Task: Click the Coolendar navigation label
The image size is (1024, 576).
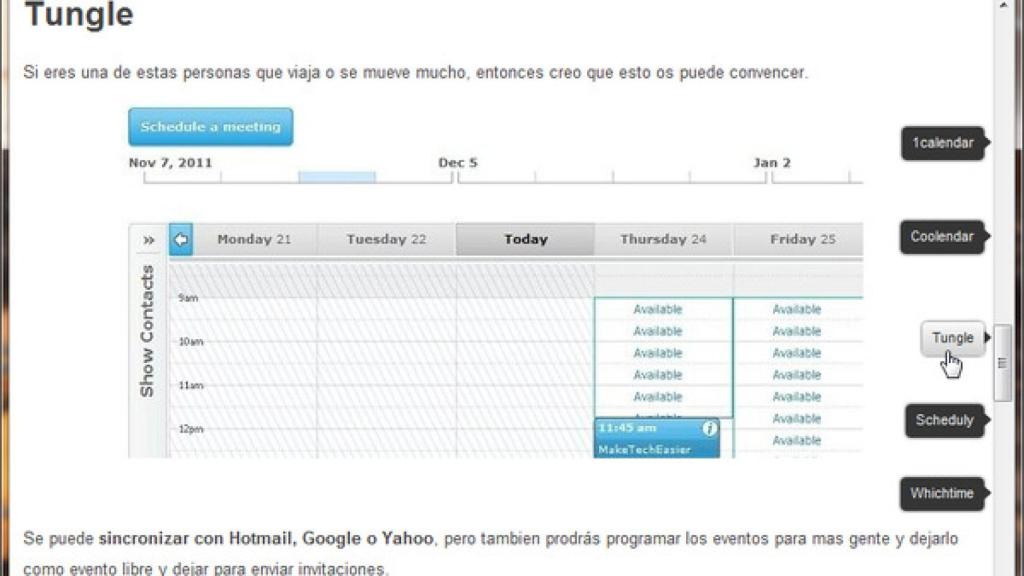Action: click(941, 237)
